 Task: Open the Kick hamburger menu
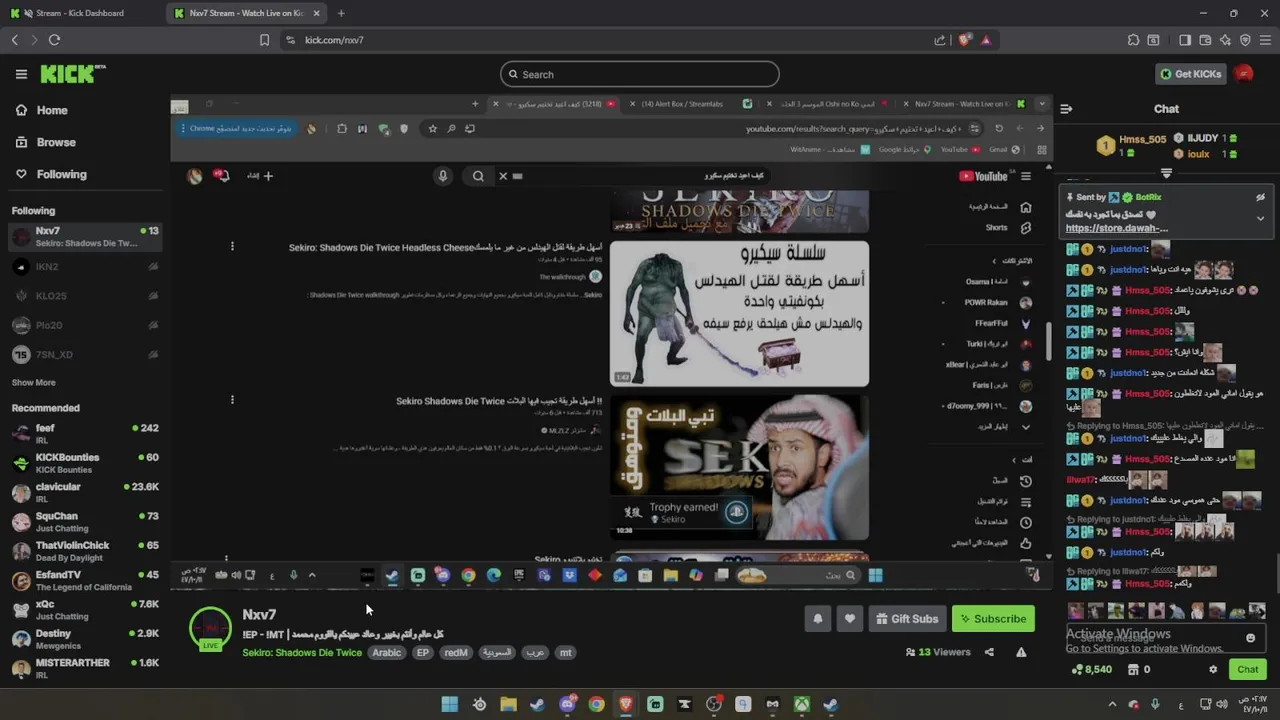pos(21,74)
